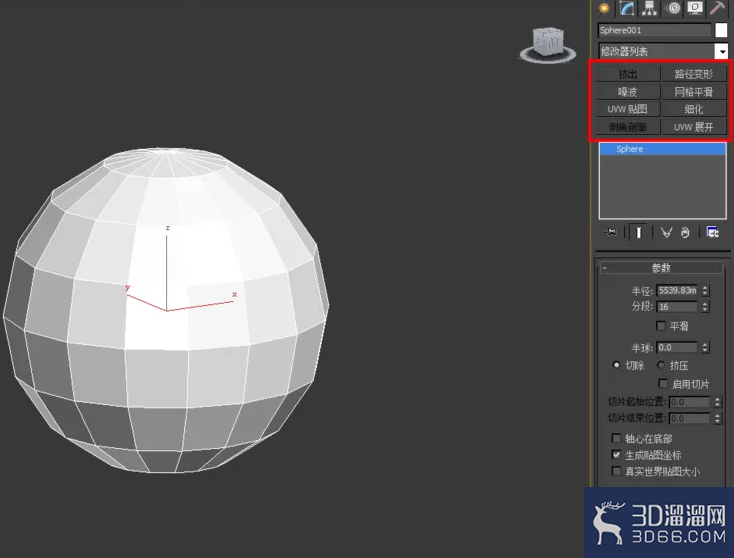Apply the 噪波 modifier button
Image resolution: width=734 pixels, height=558 pixels.
628,92
